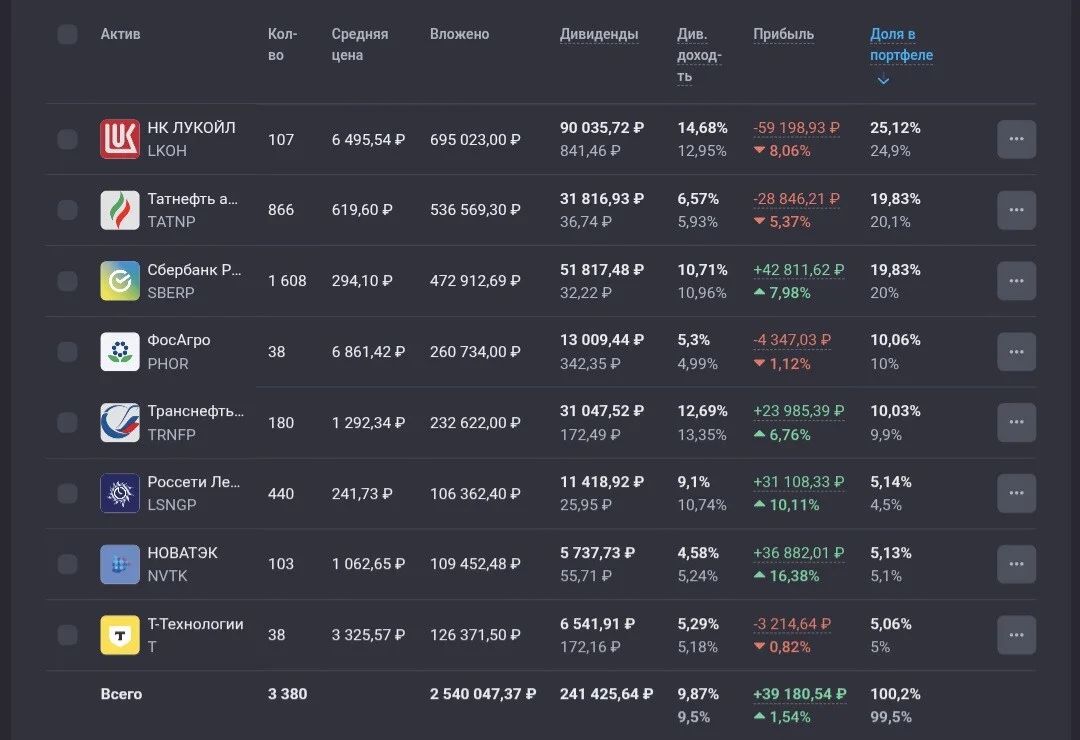1080x740 pixels.
Task: Click the Transneft TRNFP logo icon
Action: click(x=120, y=422)
